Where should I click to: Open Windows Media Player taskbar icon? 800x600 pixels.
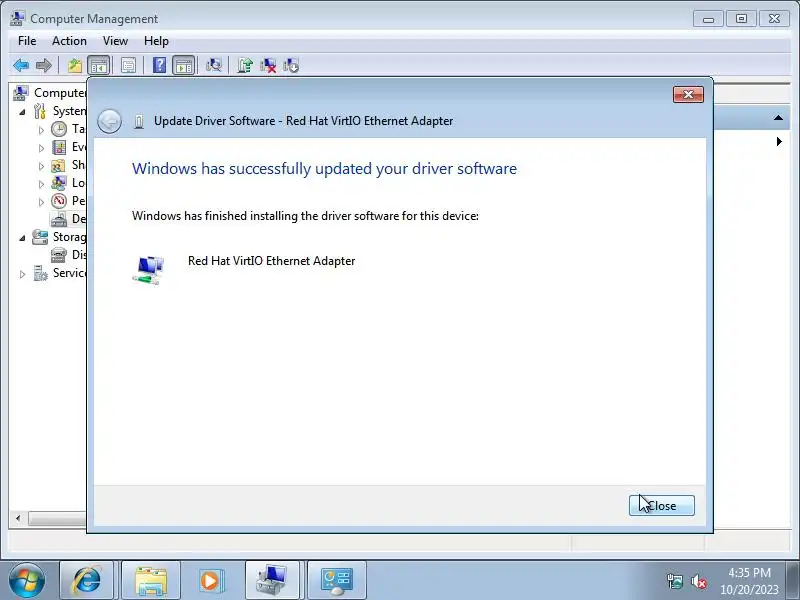pyautogui.click(x=211, y=580)
